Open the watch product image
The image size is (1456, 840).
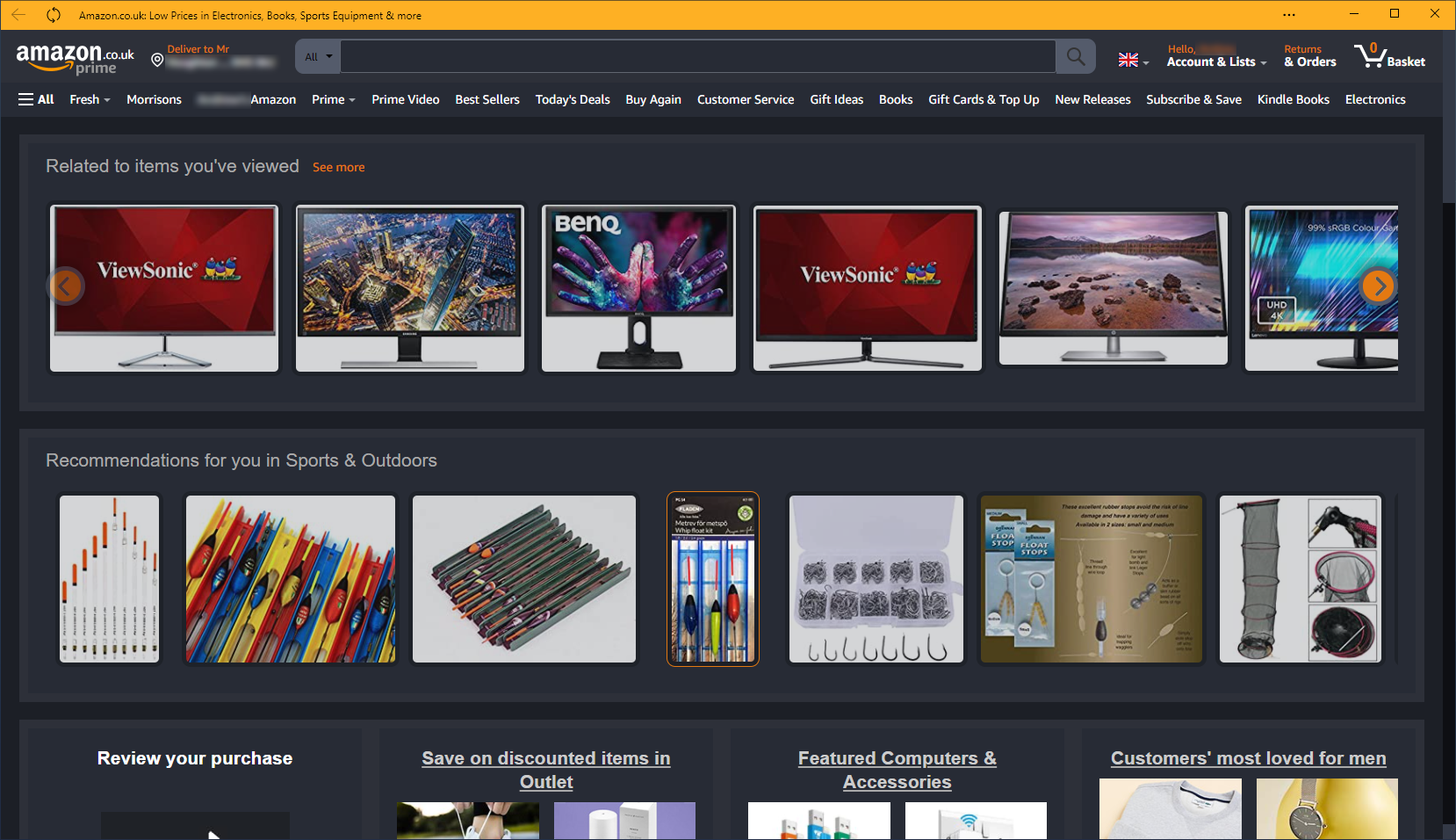(x=1327, y=809)
